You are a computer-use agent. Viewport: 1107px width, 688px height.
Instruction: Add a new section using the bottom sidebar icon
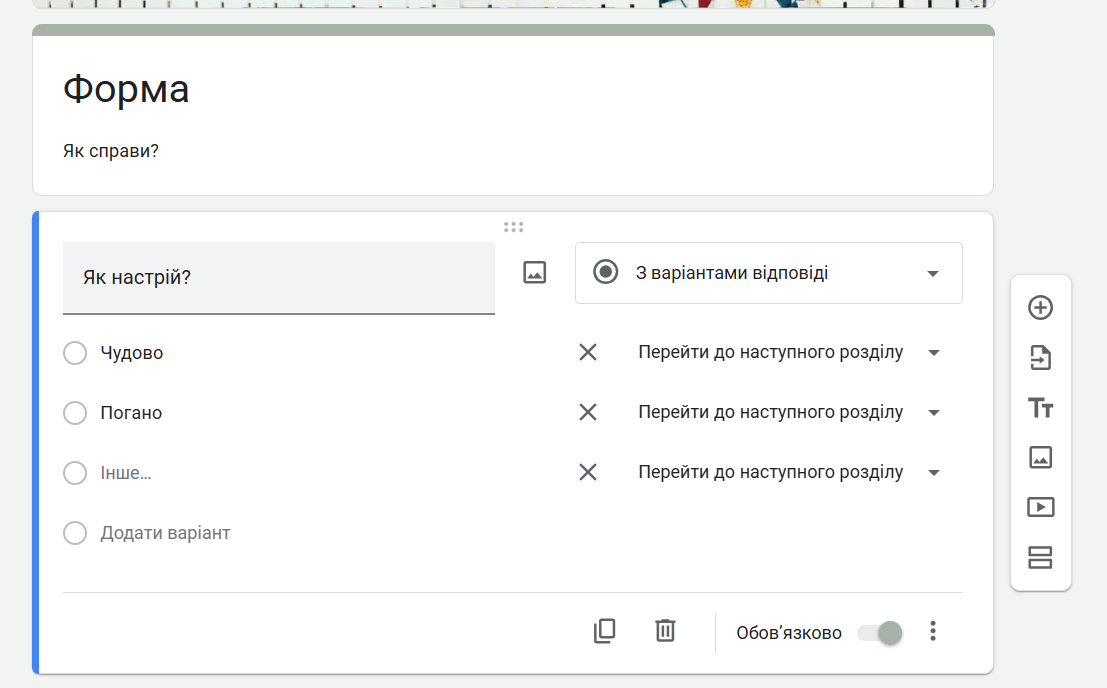click(x=1040, y=558)
